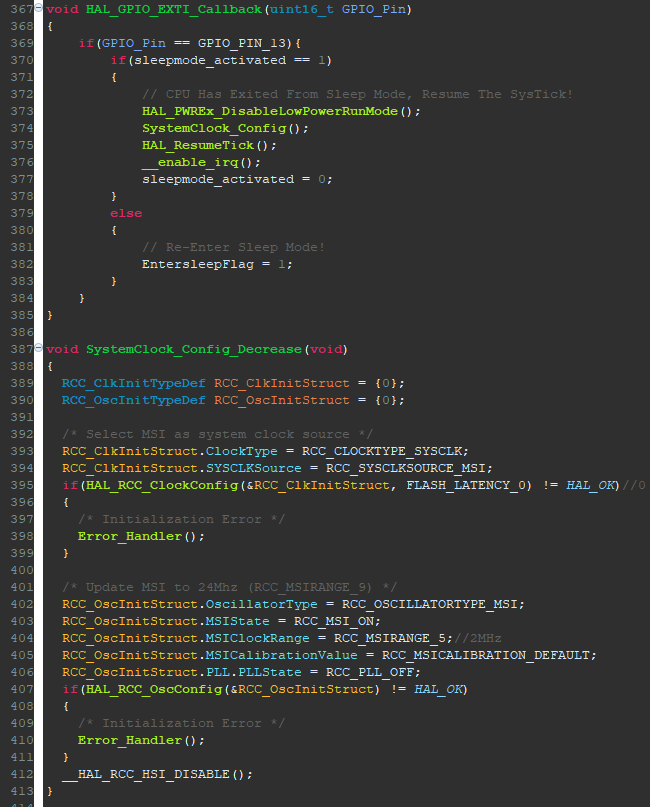Click the 'Update MSI to 24Mhz' comment
The image size is (650, 807).
pyautogui.click(x=230, y=587)
